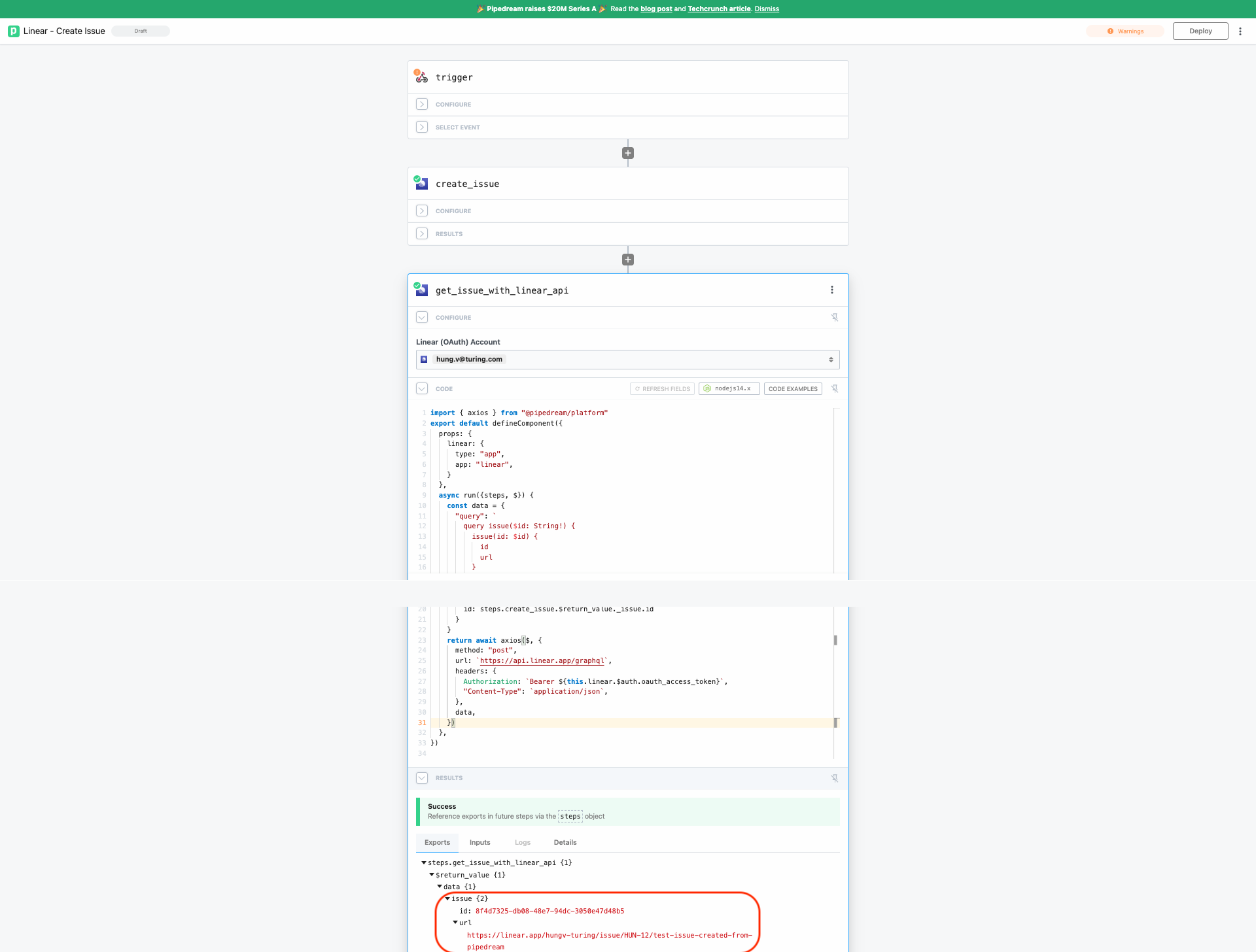This screenshot has height=952, width=1256.
Task: Open the Warnings indicator
Action: point(1125,31)
